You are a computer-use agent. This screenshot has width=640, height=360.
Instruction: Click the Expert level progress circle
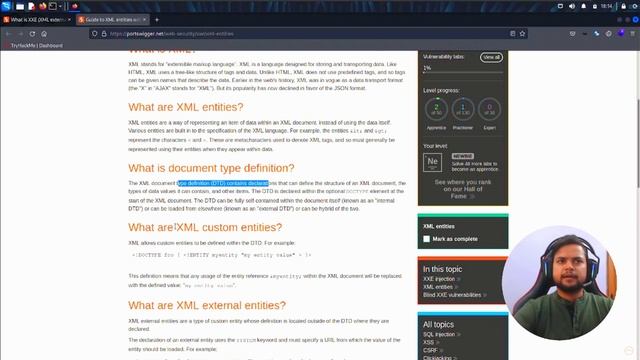click(489, 109)
